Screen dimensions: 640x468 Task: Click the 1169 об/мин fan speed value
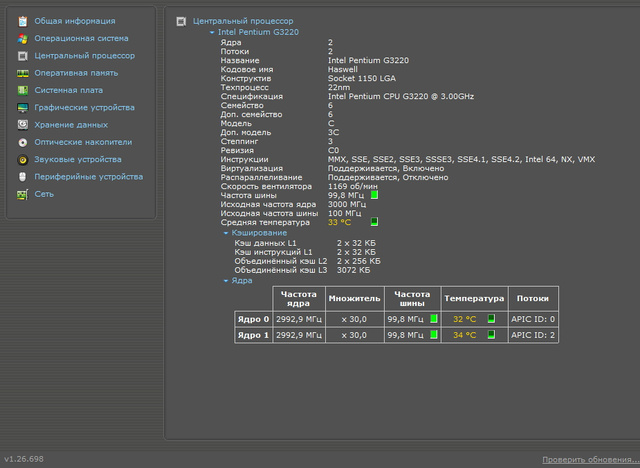click(353, 186)
